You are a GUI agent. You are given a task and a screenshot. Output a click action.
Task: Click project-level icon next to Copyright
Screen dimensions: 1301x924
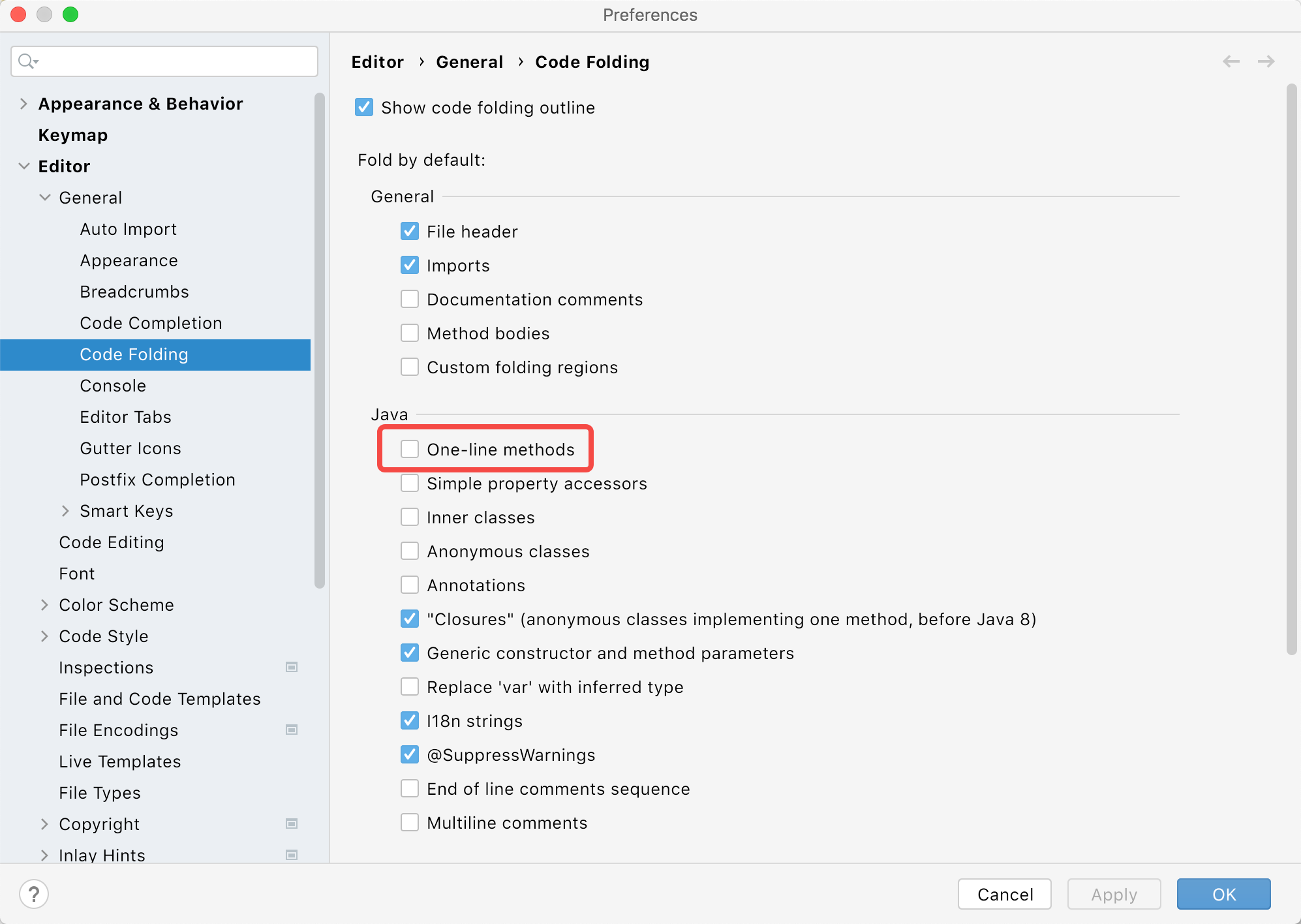click(292, 824)
